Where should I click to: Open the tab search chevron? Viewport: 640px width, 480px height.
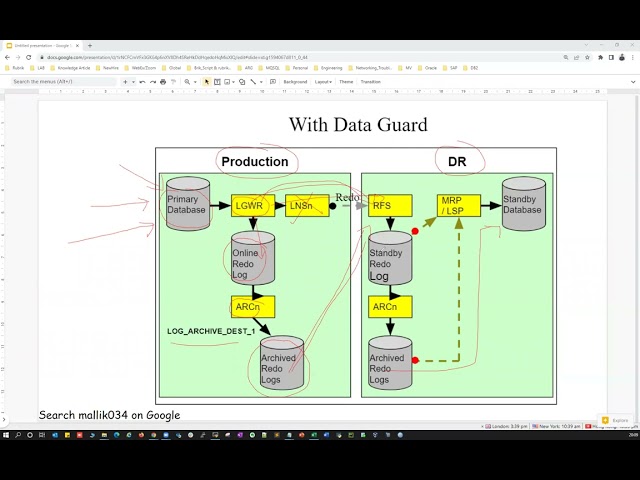[x=587, y=45]
